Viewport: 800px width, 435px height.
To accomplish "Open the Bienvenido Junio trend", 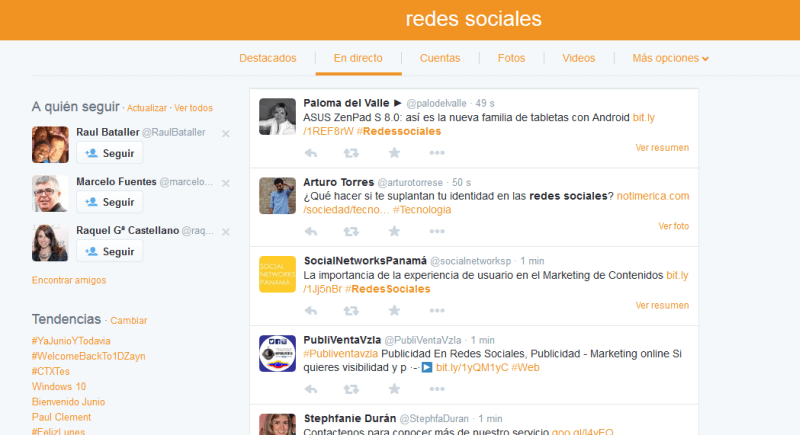I will point(68,402).
